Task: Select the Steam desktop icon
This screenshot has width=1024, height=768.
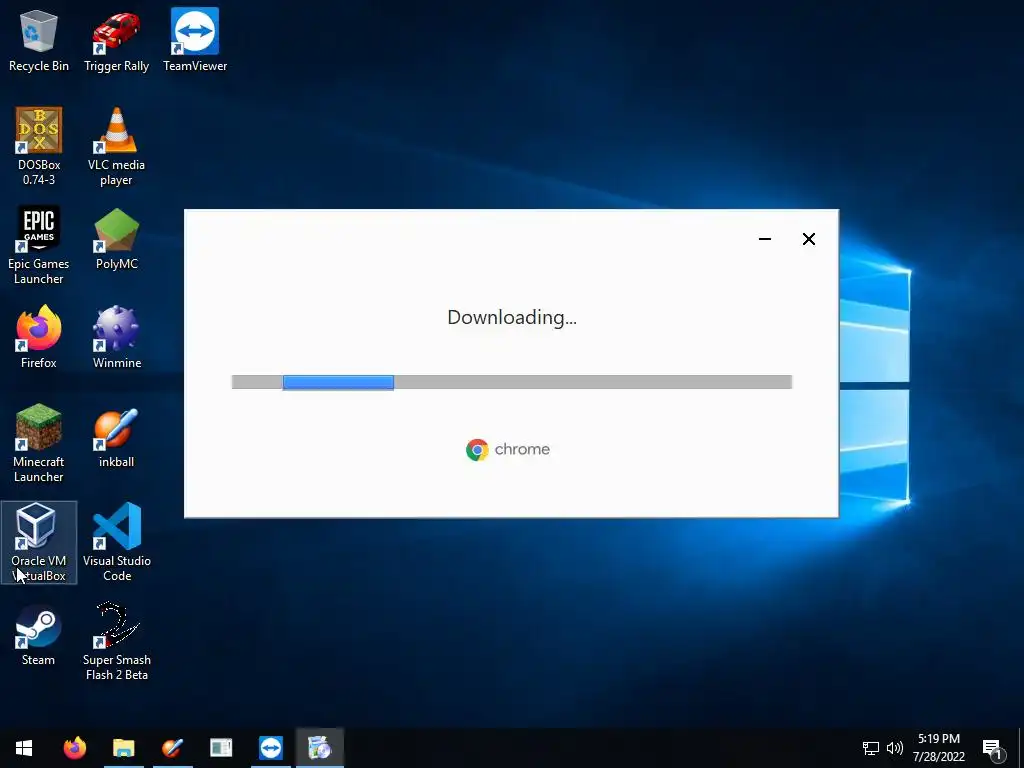Action: point(39,635)
